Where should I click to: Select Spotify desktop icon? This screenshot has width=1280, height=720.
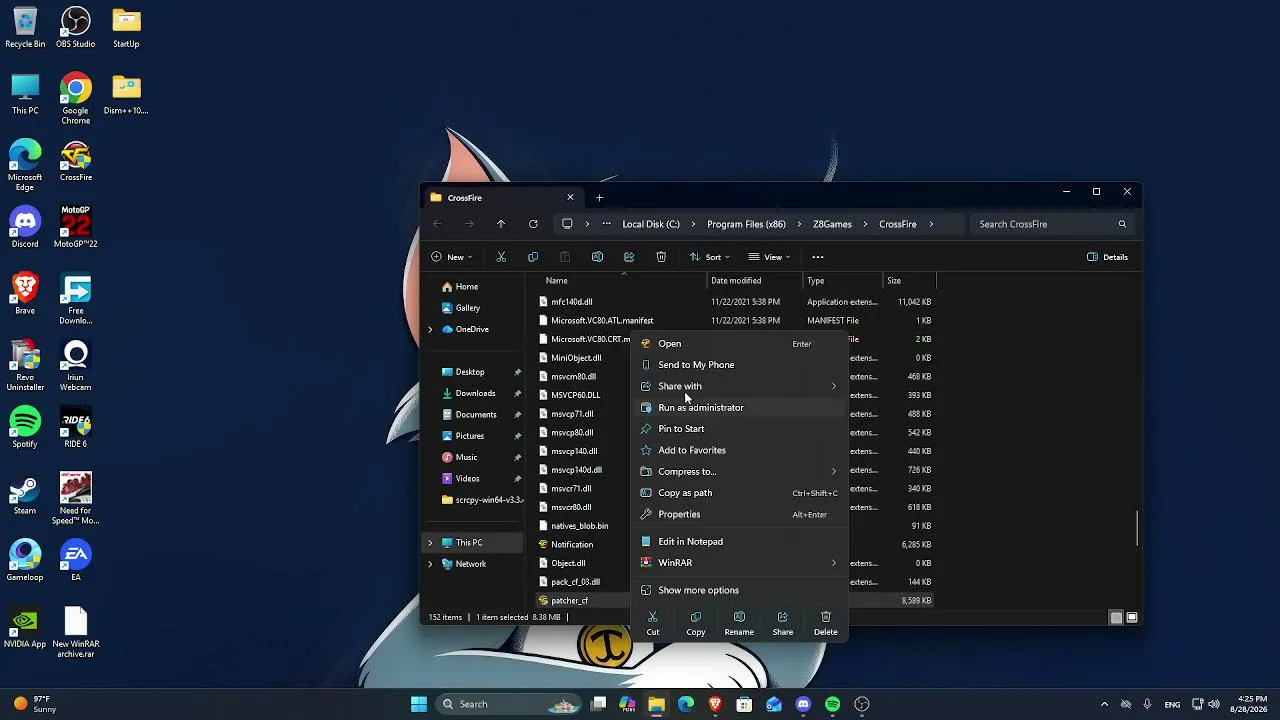pyautogui.click(x=25, y=428)
